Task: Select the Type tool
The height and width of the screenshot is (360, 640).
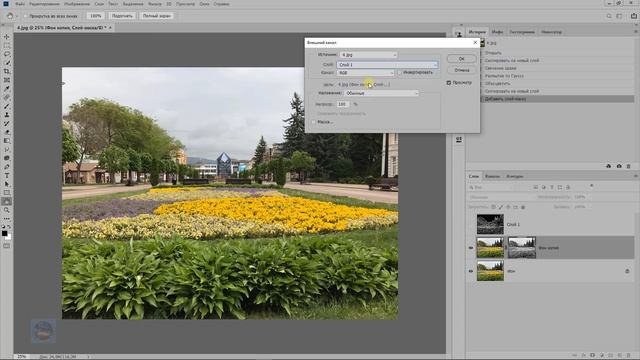Action: (7, 176)
